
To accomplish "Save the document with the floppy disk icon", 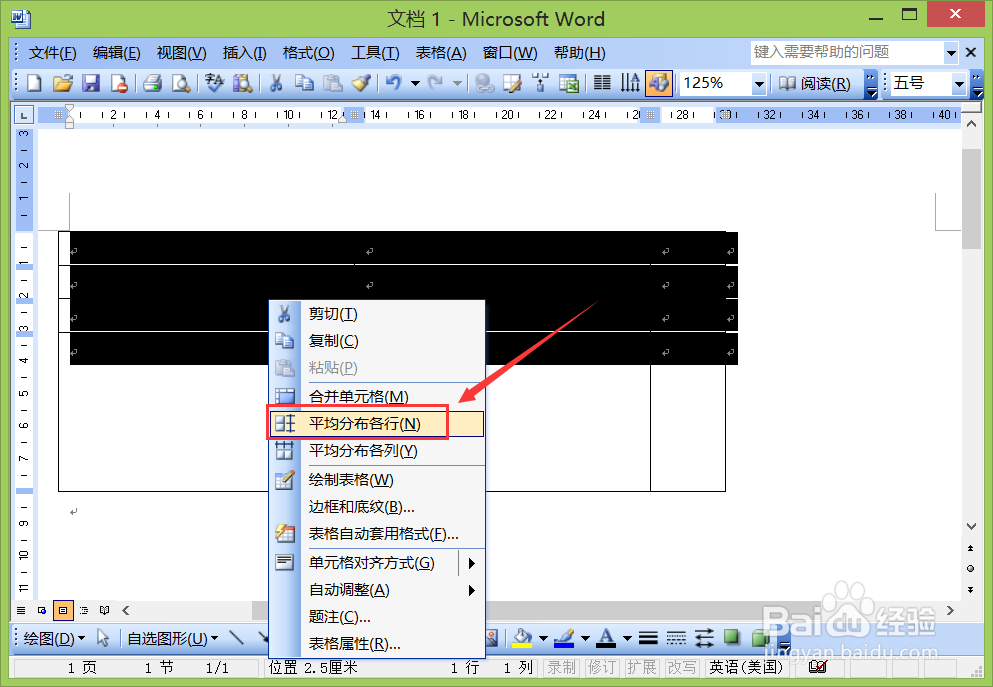I will 91,83.
